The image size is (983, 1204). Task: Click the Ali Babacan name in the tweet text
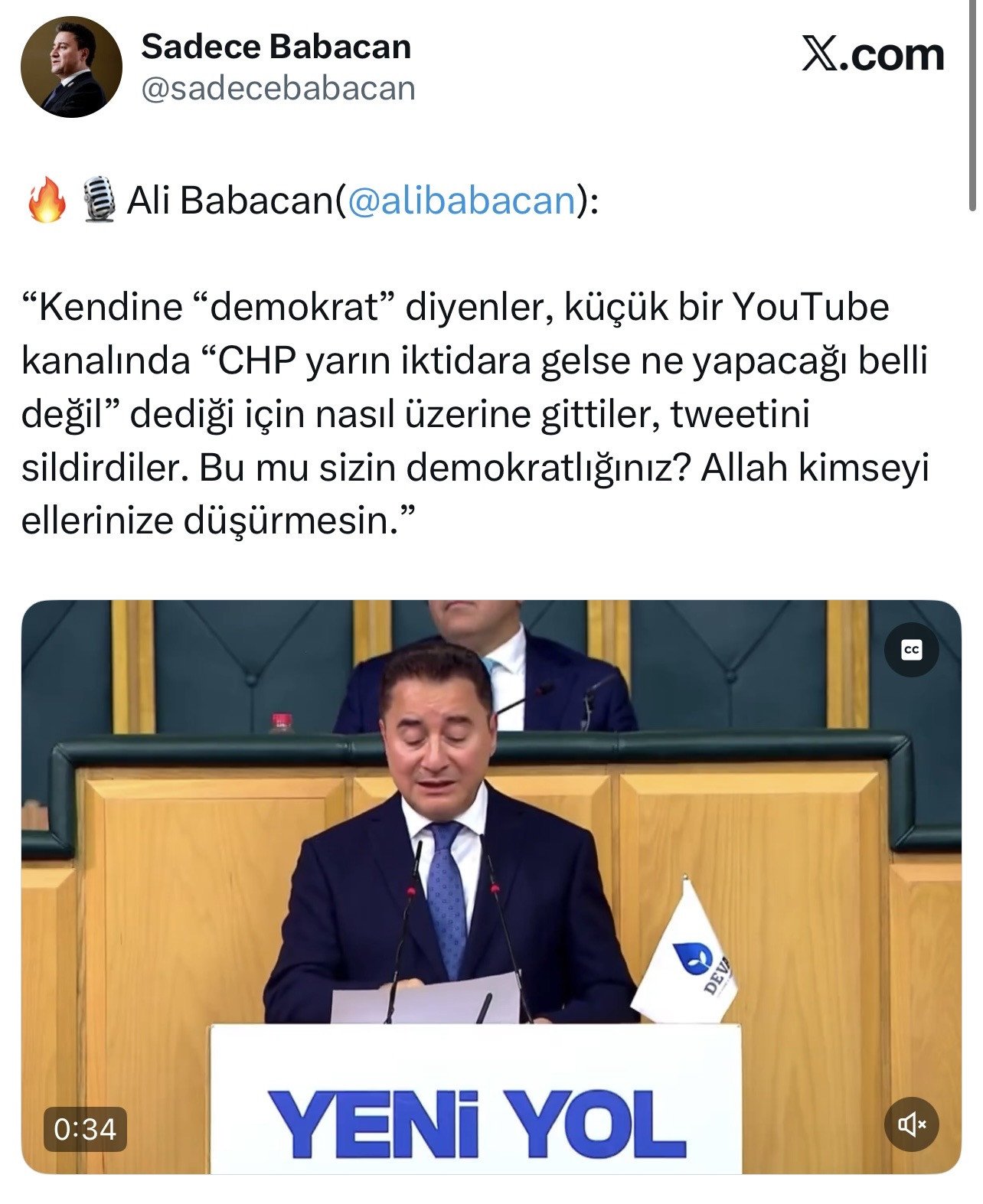230,201
